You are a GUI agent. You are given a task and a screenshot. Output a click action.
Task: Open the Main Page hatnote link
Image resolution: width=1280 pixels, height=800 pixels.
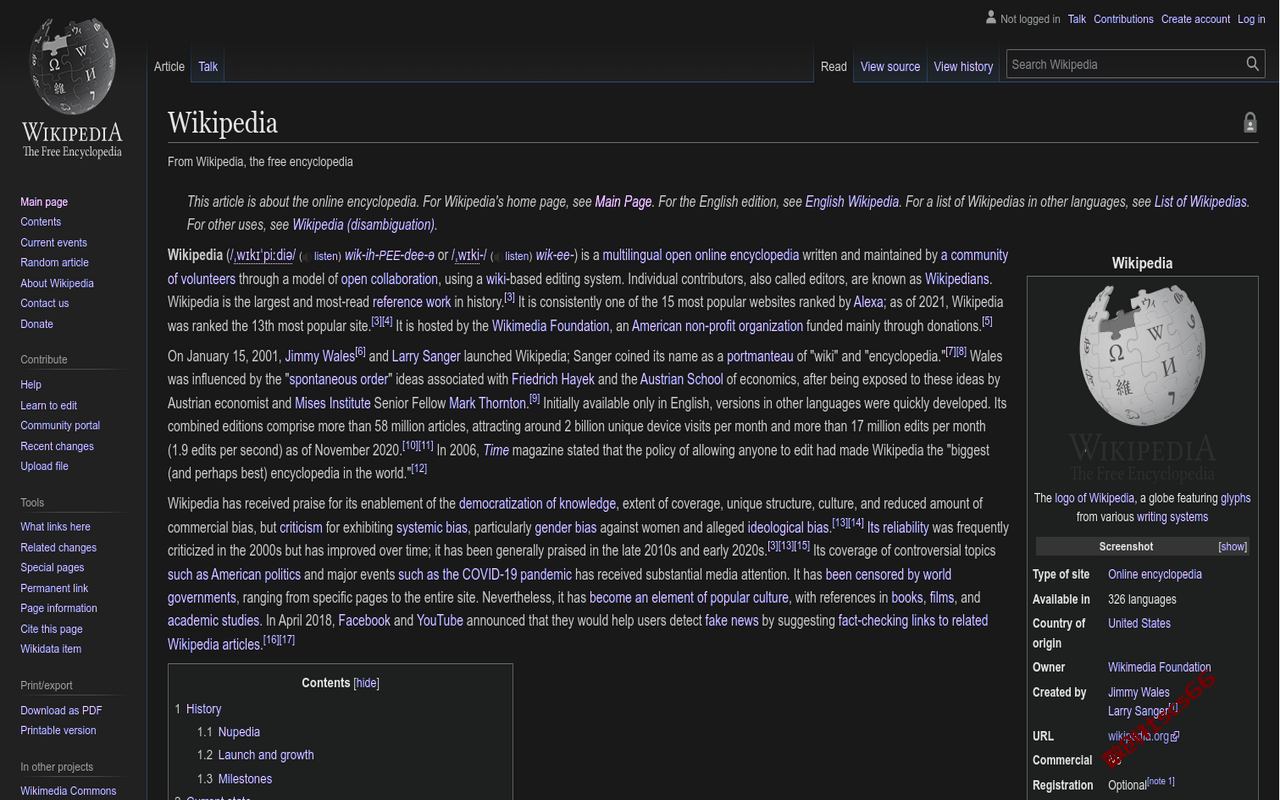pos(623,202)
